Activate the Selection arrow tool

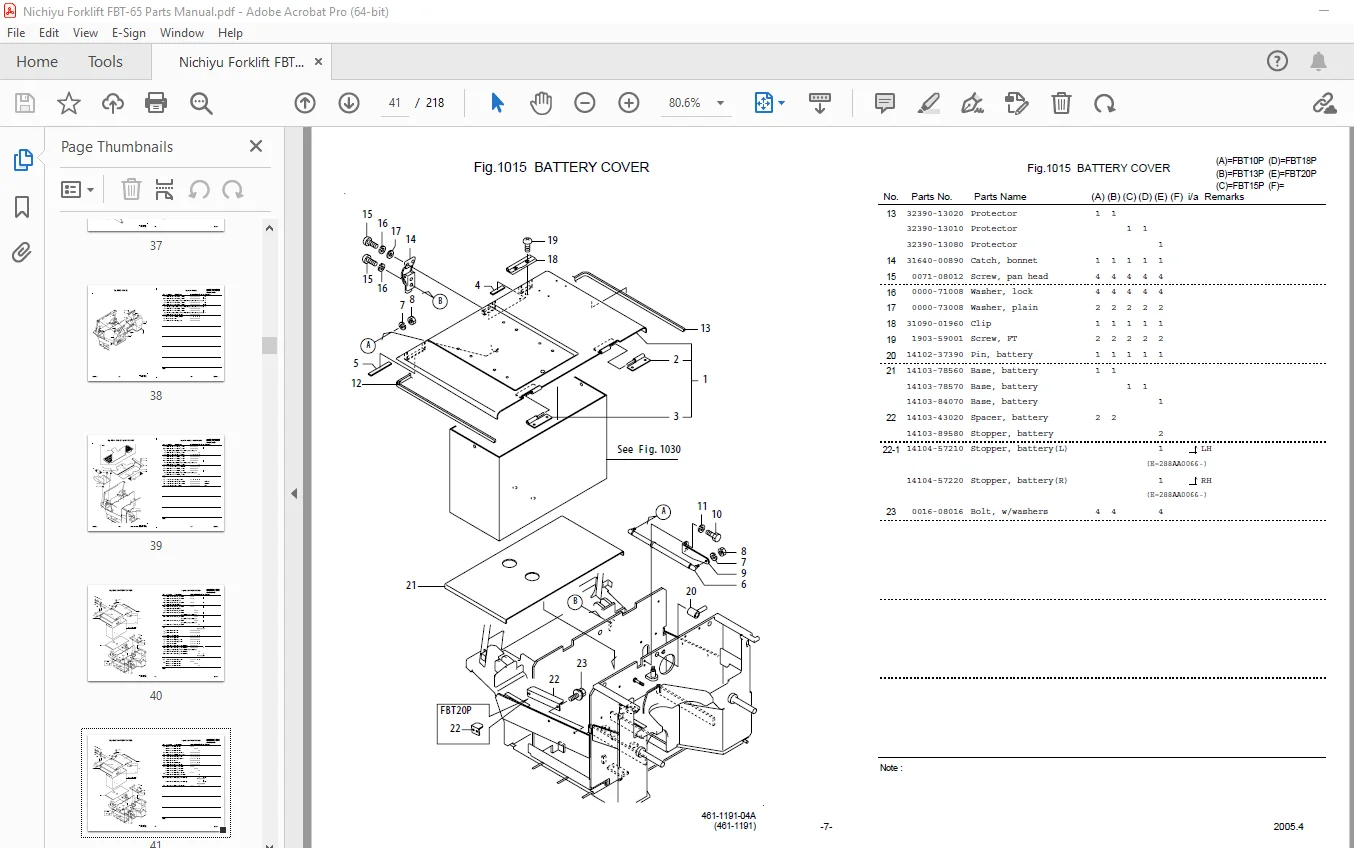497,103
